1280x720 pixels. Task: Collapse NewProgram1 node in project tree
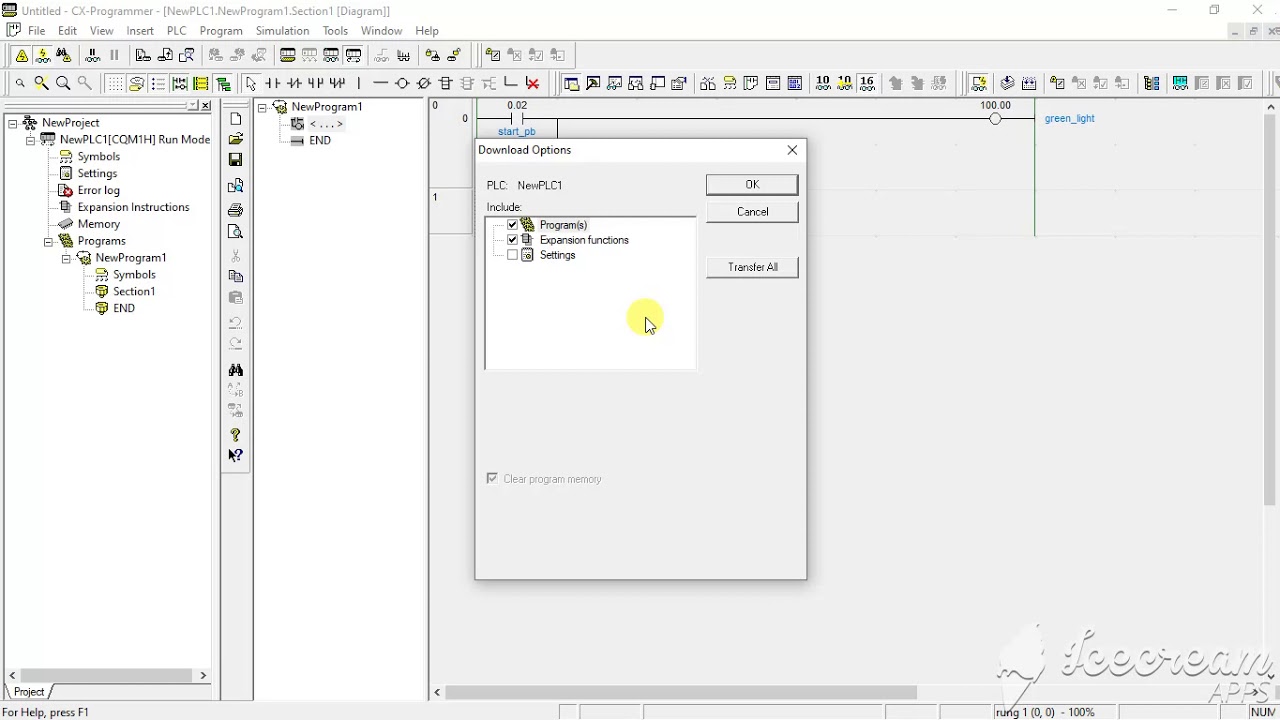coord(66,258)
